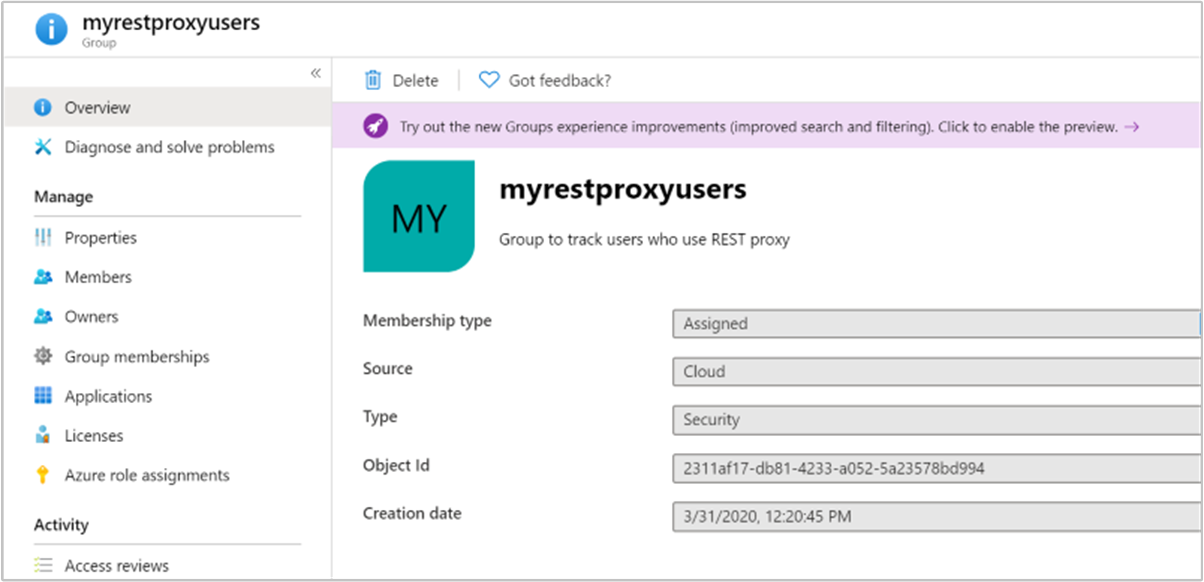Click the Object Id label
Image resolution: width=1204 pixels, height=582 pixels.
coord(396,465)
